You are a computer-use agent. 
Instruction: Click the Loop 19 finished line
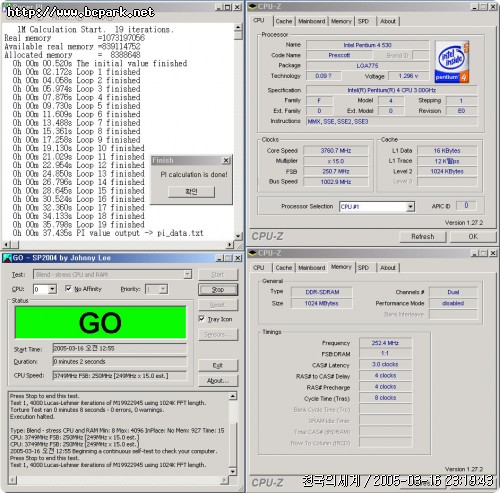pos(78,224)
